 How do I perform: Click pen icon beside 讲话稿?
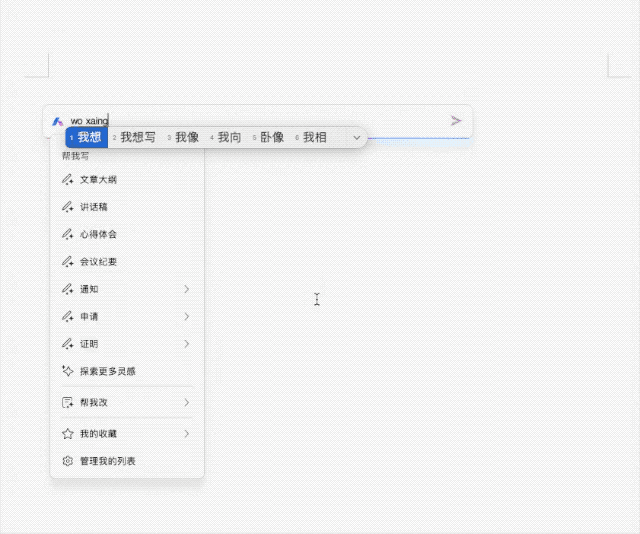point(67,207)
